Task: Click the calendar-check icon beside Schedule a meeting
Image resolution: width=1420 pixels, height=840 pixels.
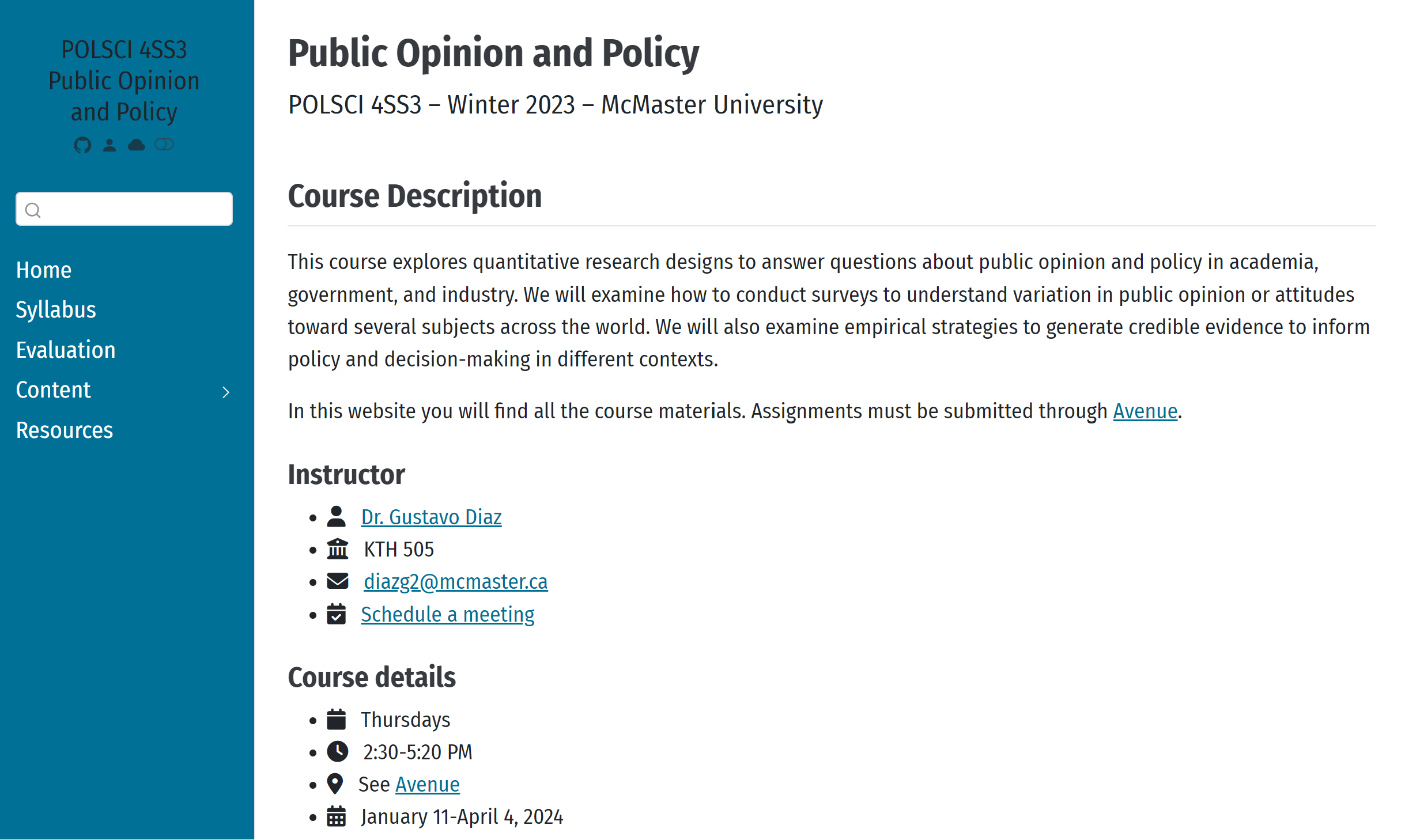Action: (x=337, y=614)
